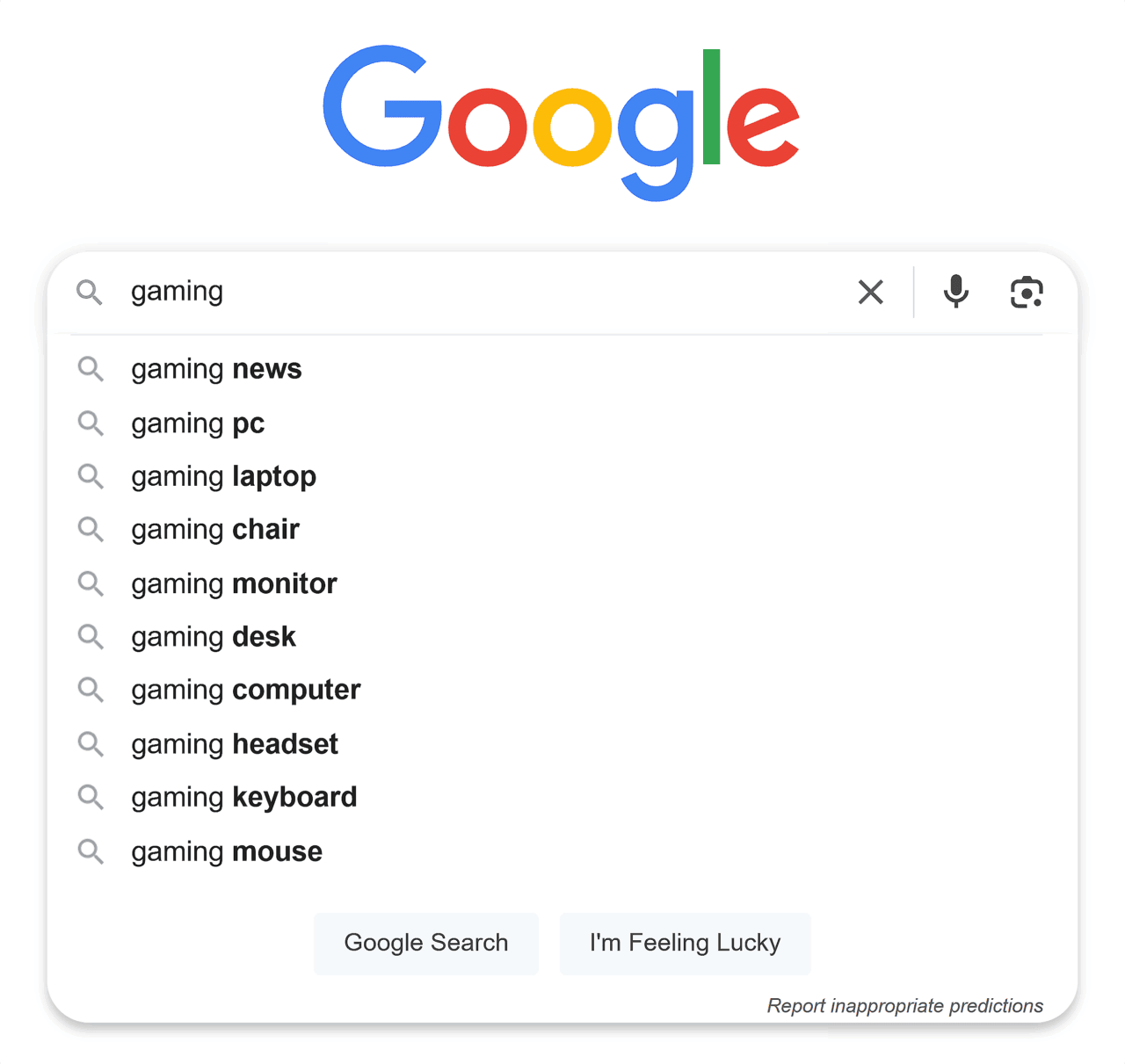
Task: Open the Report inappropriate predictions link
Action: 905,1006
